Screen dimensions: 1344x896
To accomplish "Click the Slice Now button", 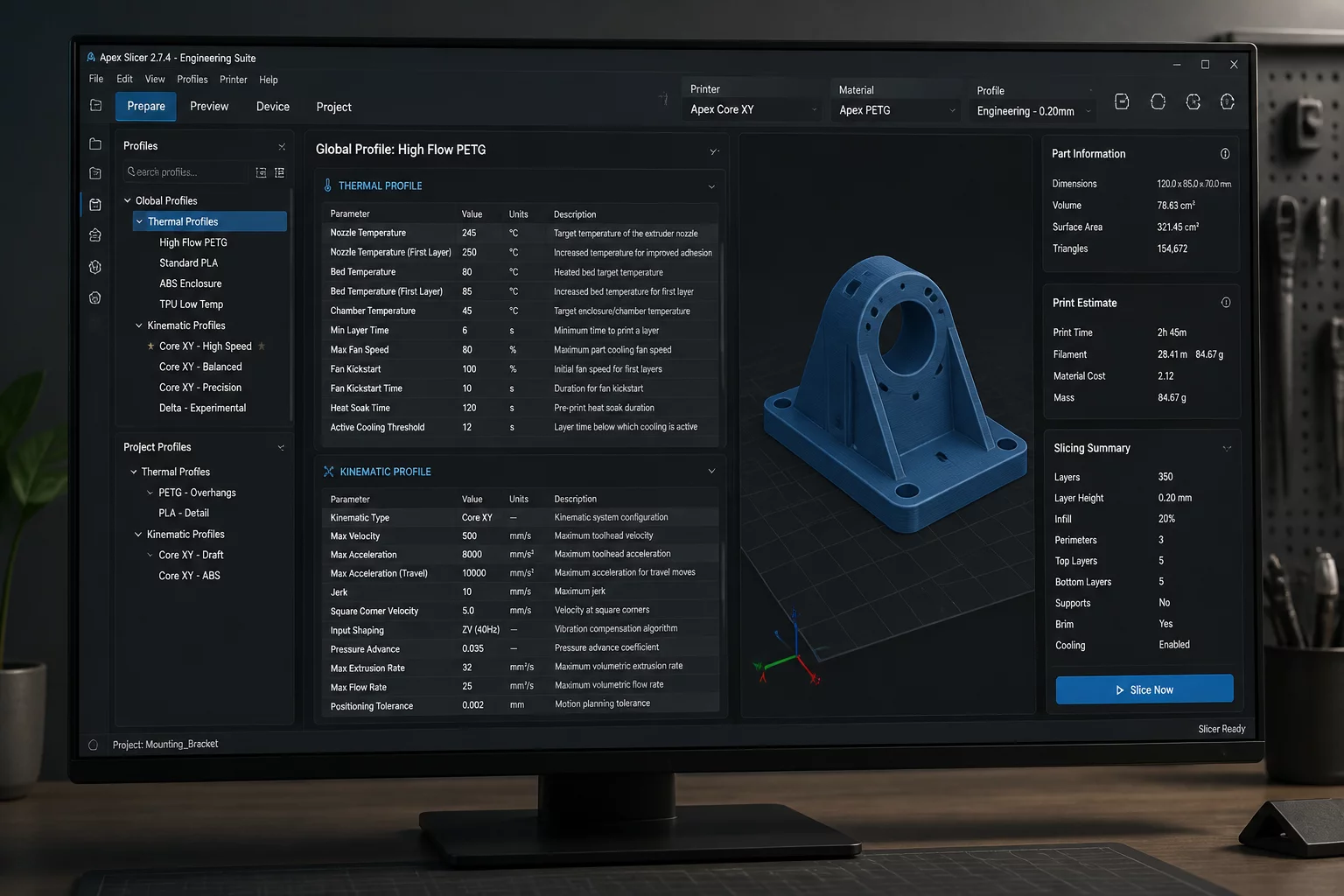I will (1144, 689).
